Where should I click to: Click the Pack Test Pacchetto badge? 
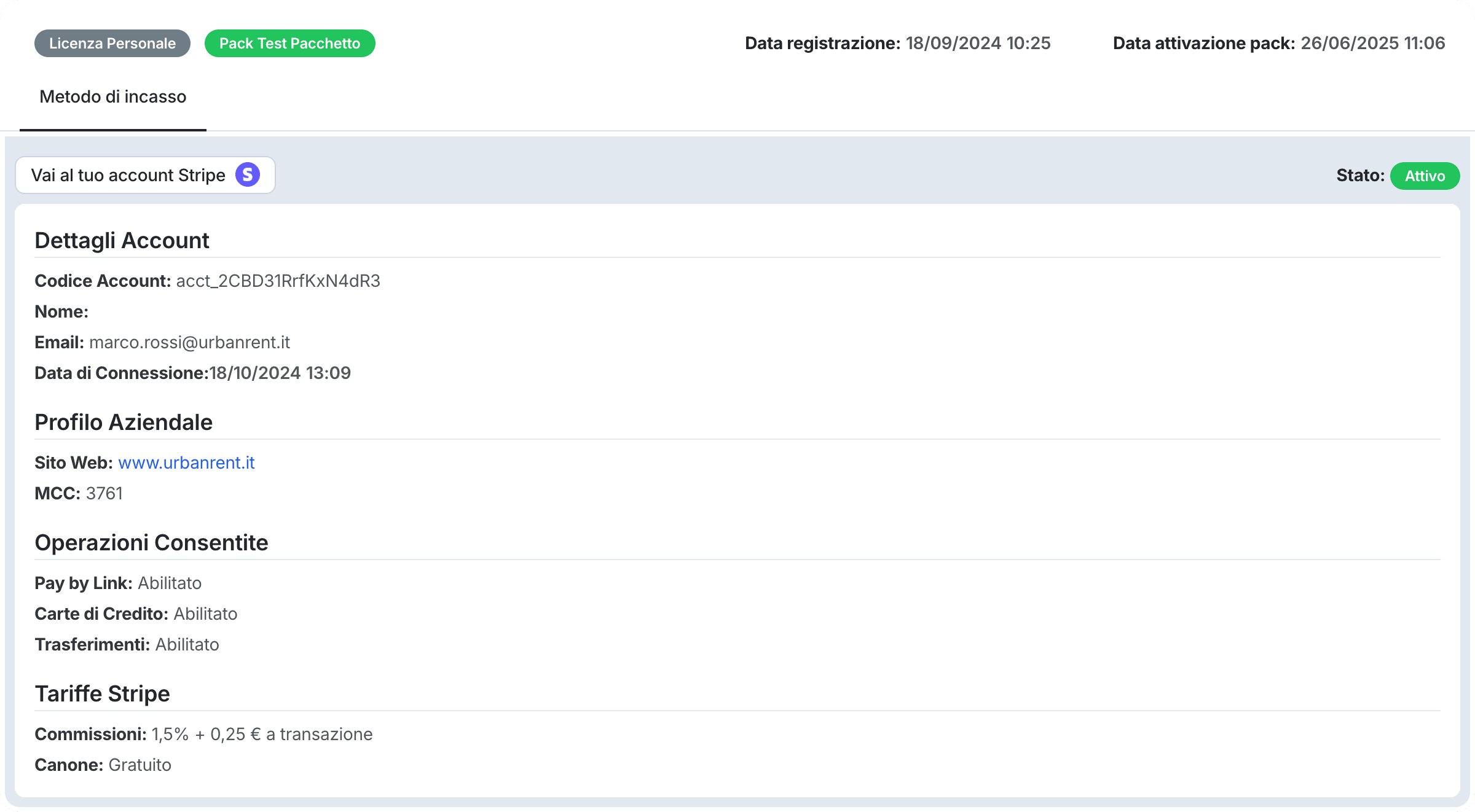pos(289,44)
